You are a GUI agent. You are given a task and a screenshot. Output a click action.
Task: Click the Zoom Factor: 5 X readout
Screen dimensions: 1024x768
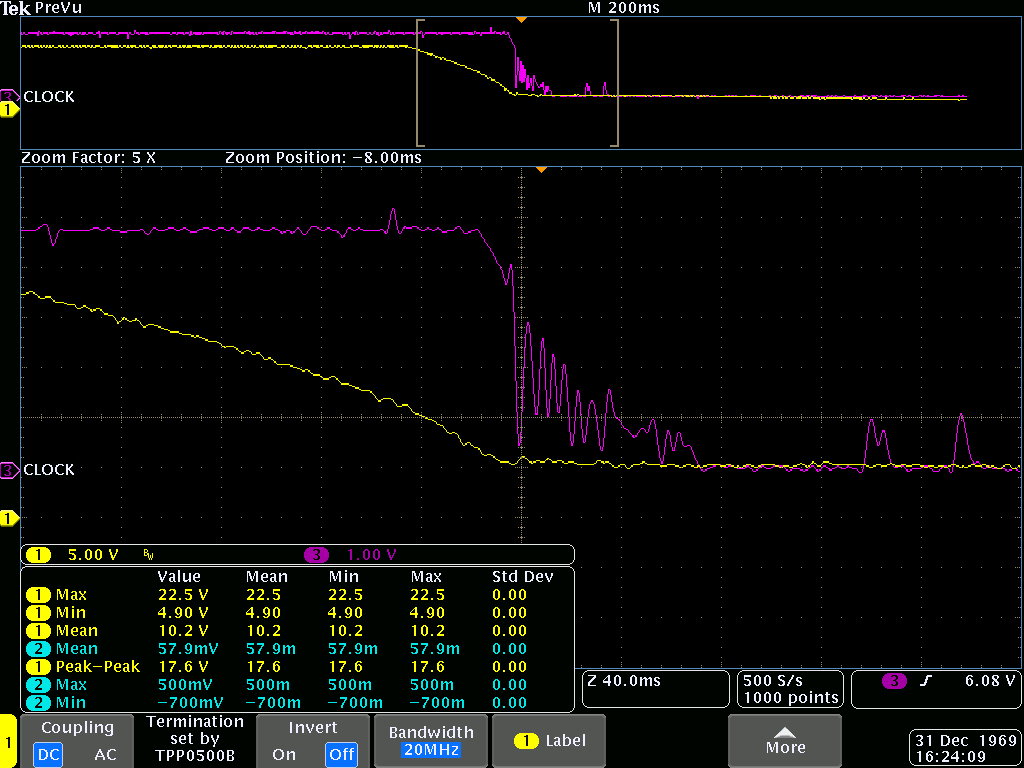pos(88,158)
